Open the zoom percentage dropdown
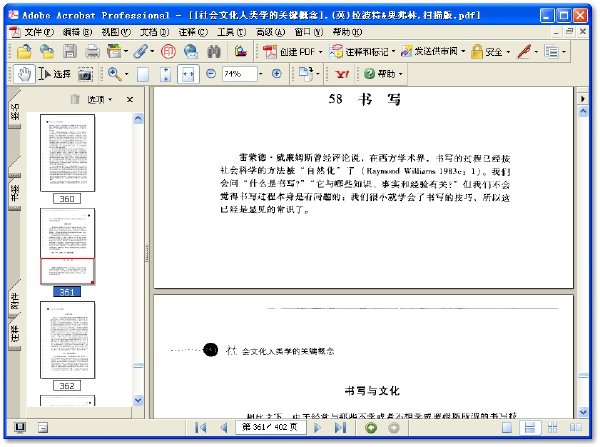The image size is (600, 447). 261,74
